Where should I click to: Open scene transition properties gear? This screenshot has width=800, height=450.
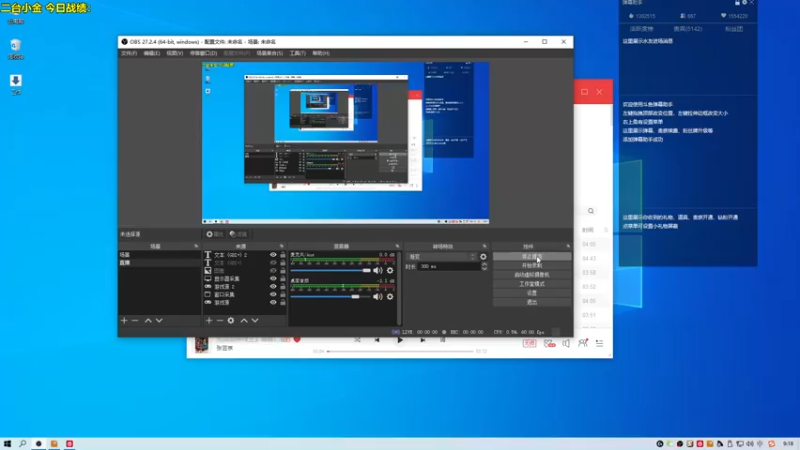(483, 257)
